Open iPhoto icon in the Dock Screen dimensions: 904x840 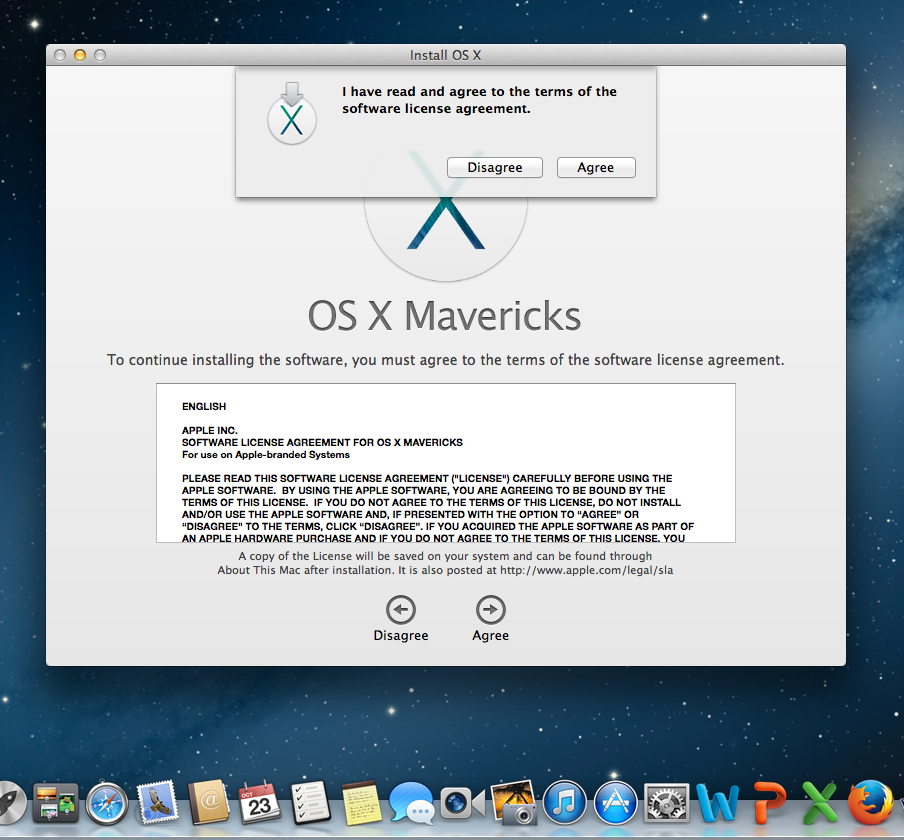pyautogui.click(x=513, y=802)
